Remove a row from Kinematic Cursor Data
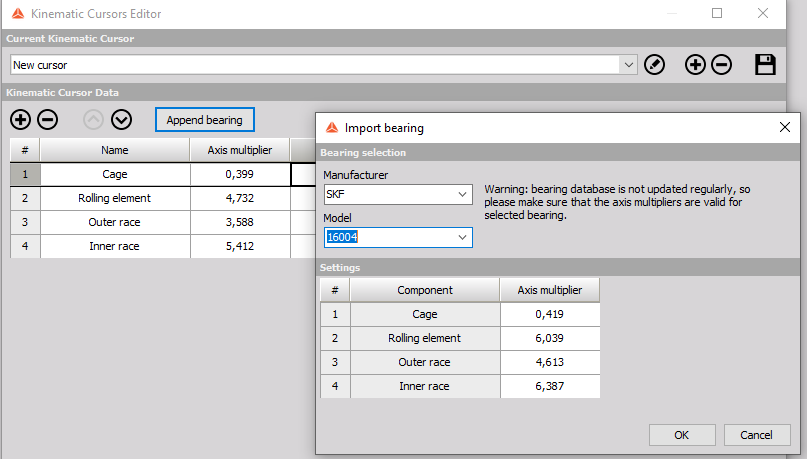This screenshot has height=459, width=807. pos(47,120)
